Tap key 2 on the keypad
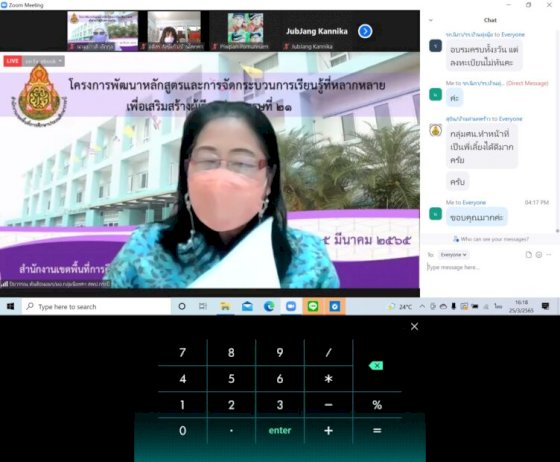The height and width of the screenshot is (462, 560). [x=231, y=405]
